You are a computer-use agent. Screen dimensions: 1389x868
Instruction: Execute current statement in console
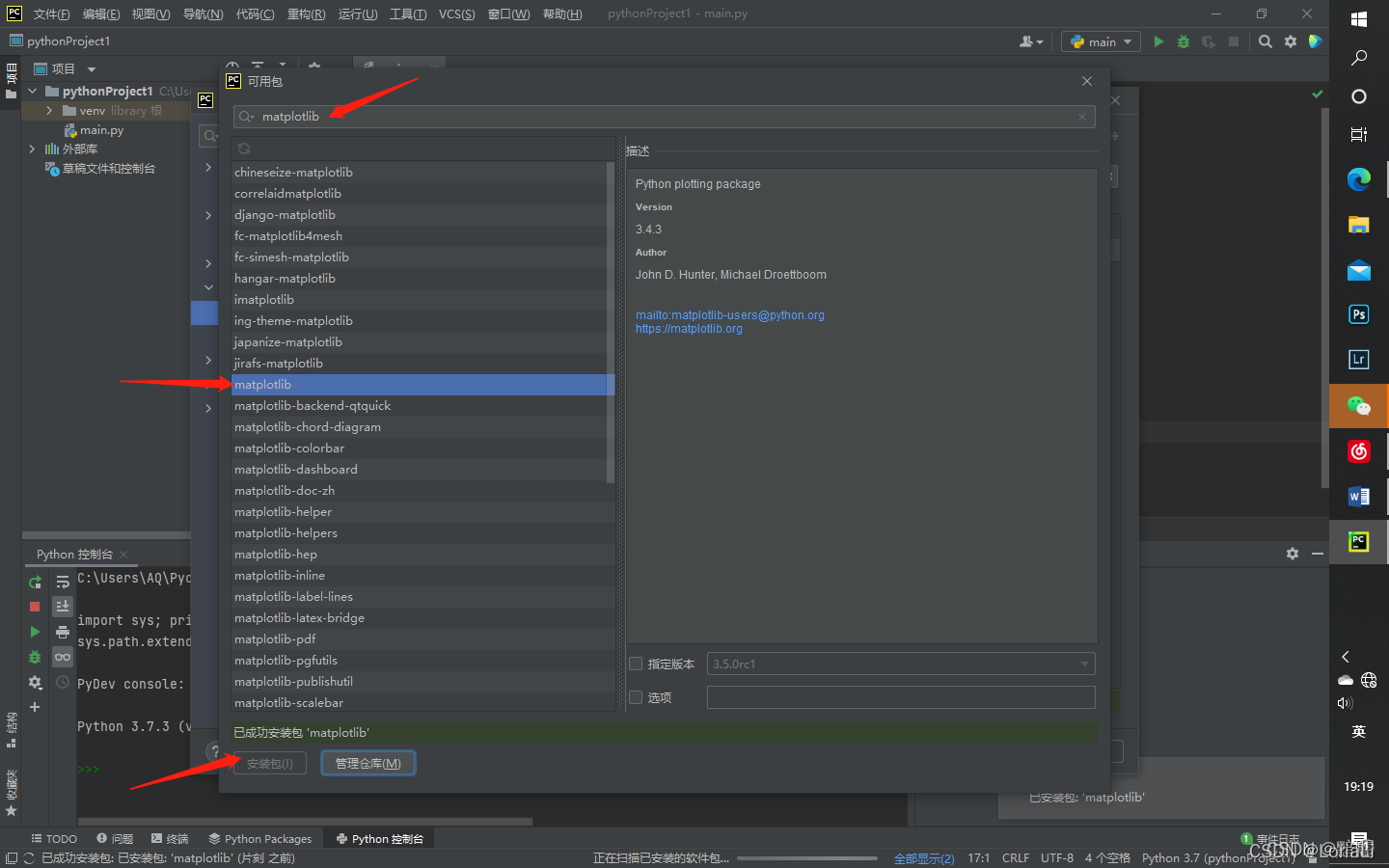35,632
